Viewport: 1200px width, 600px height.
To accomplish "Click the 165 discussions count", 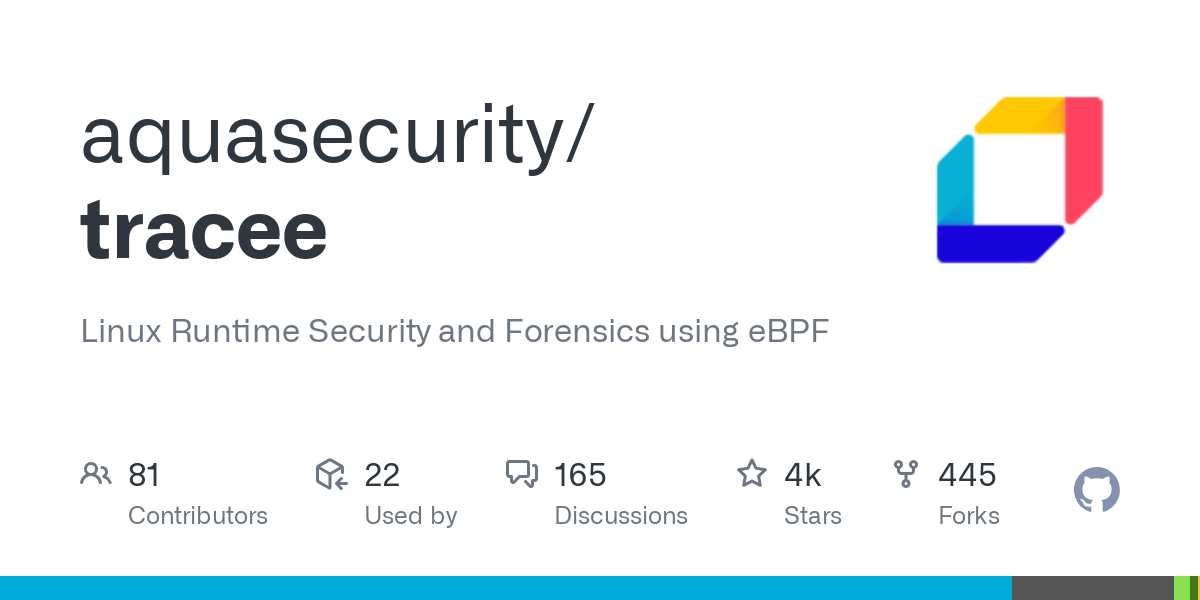I will coord(580,475).
